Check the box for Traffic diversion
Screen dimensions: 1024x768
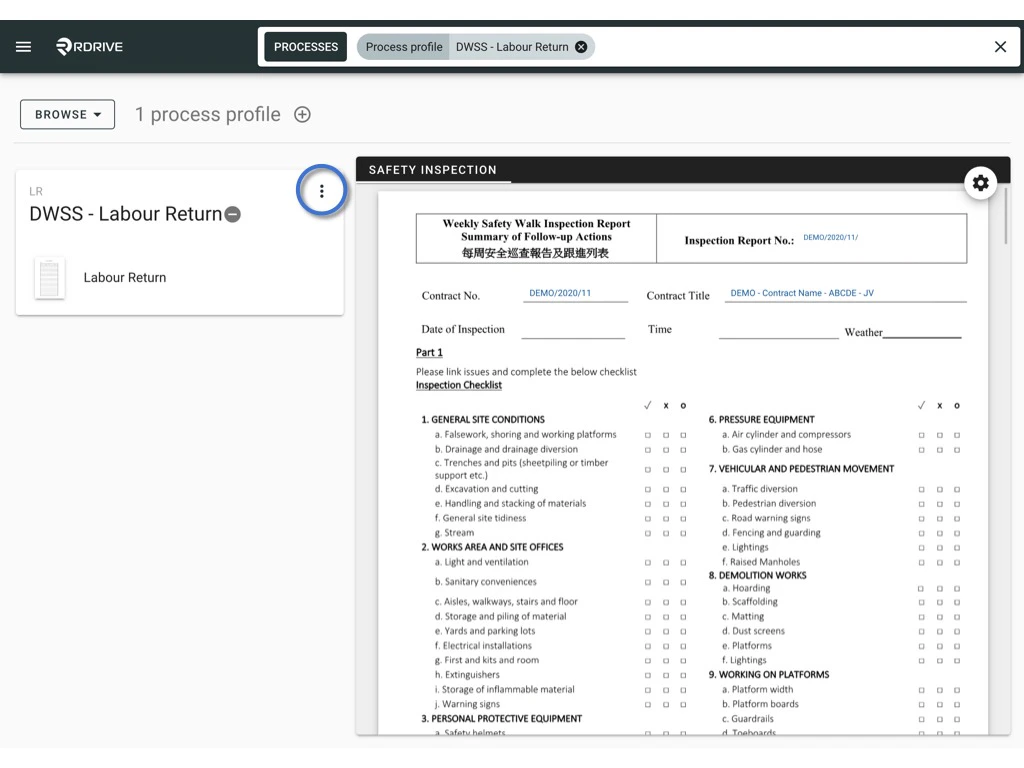click(x=921, y=488)
